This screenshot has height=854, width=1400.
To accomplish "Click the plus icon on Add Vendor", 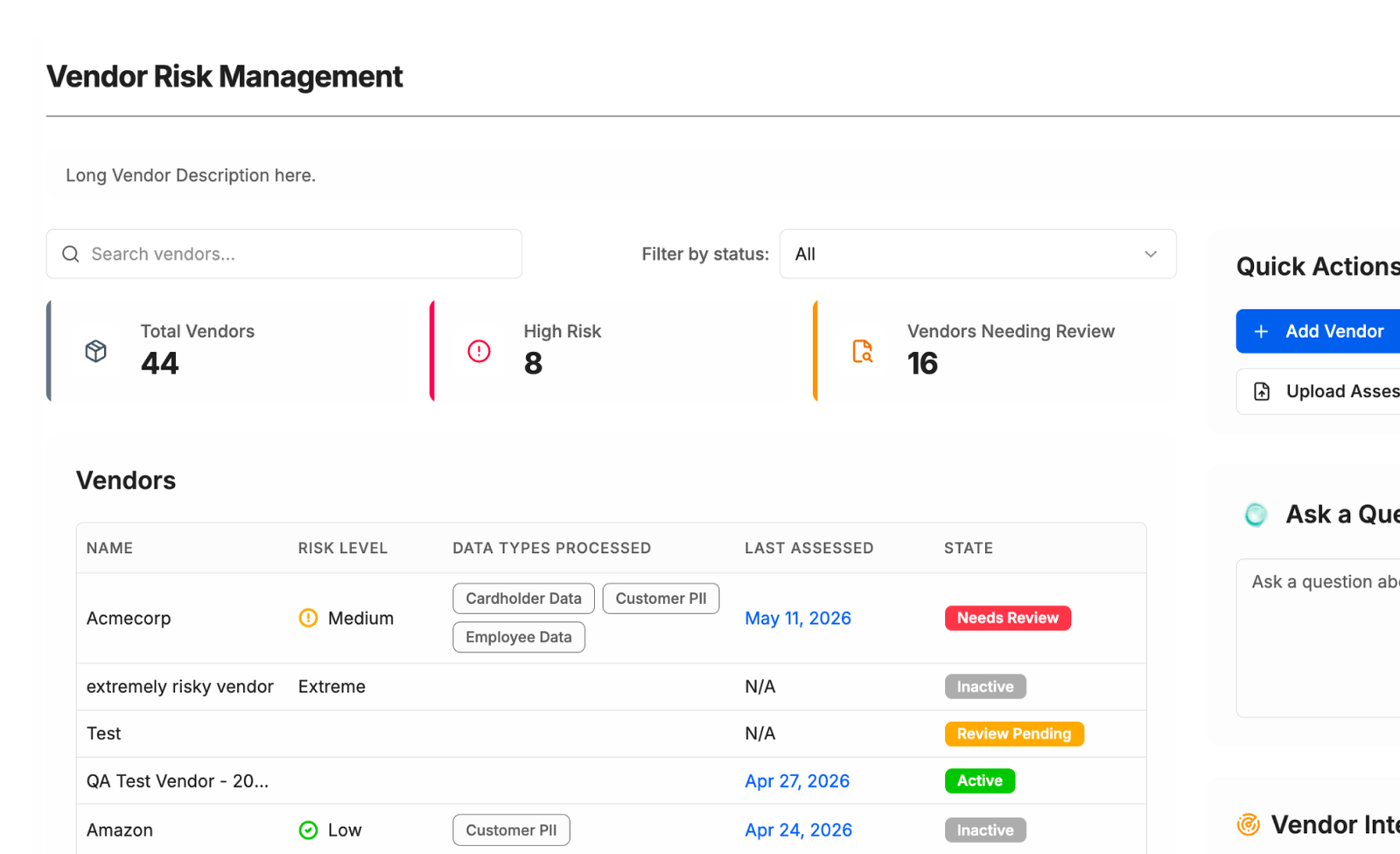I will (x=1261, y=332).
